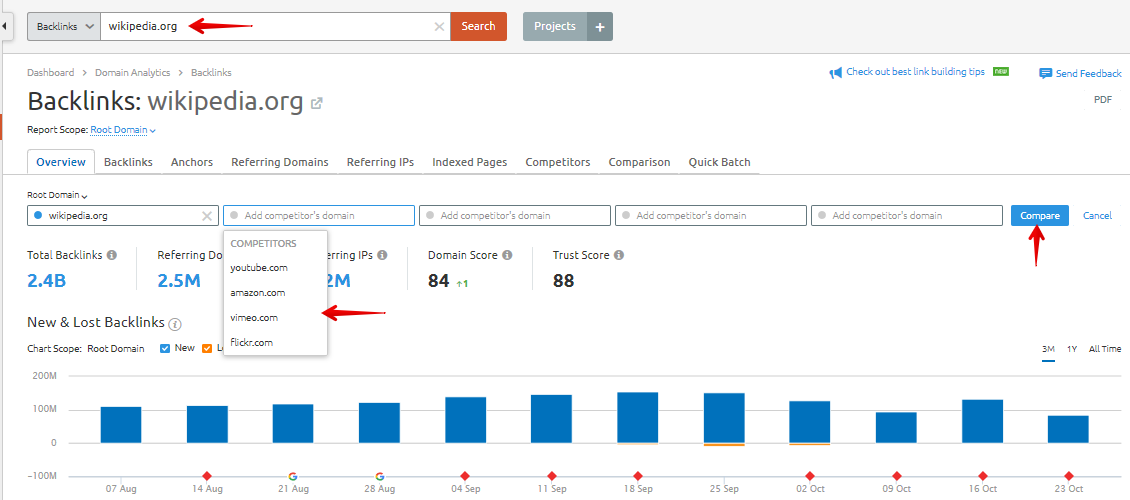Focus the first Add competitor's domain field
Viewport: 1130px width, 500px height.
[319, 215]
